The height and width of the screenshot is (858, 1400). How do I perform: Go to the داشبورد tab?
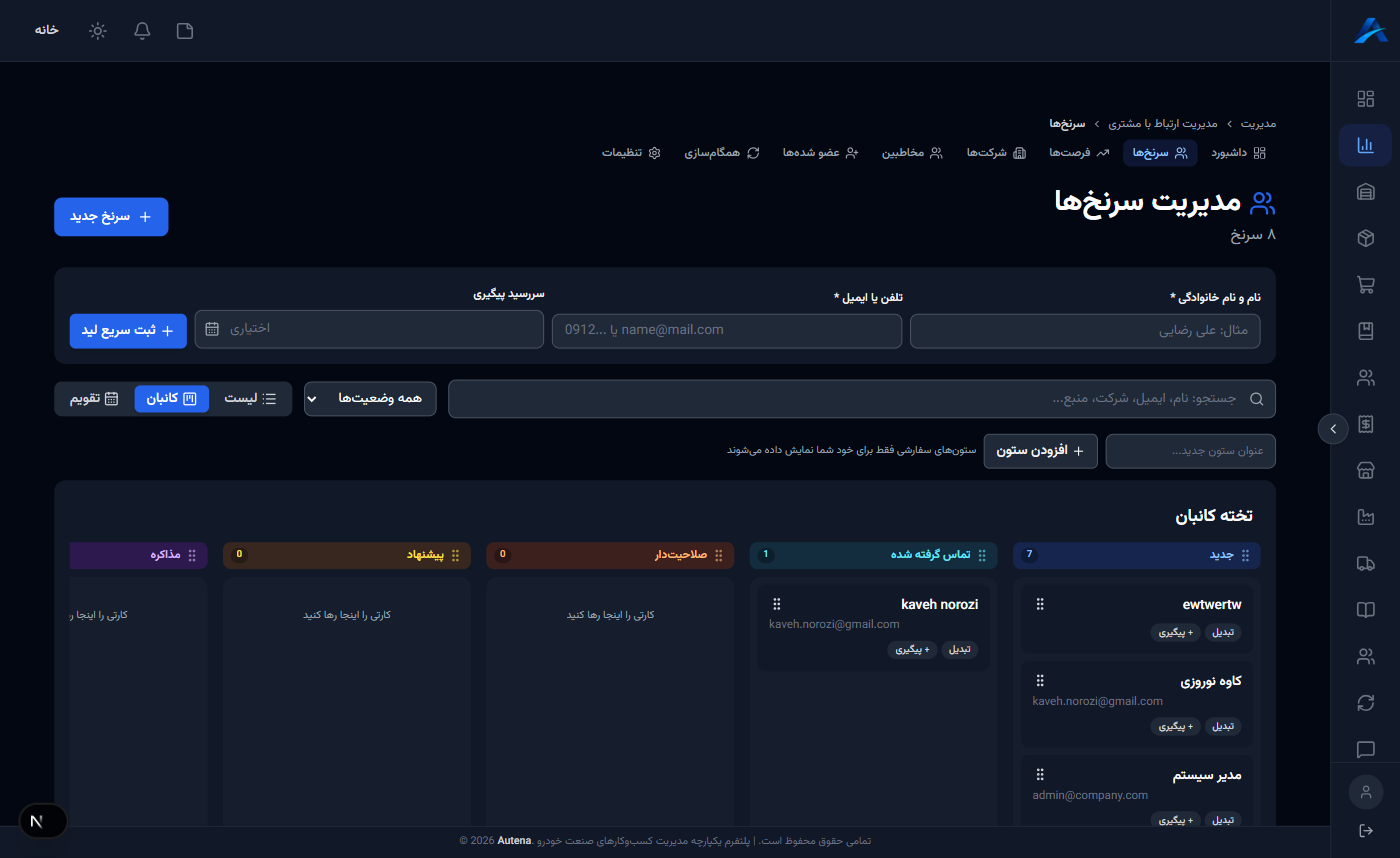click(1238, 153)
